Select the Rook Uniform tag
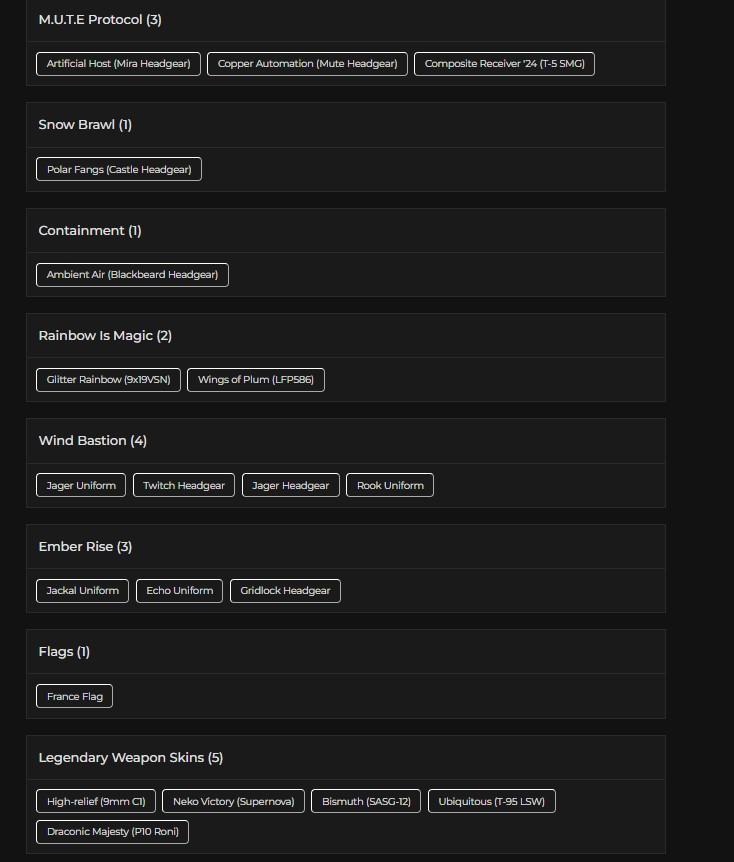The image size is (734, 862). (390, 486)
